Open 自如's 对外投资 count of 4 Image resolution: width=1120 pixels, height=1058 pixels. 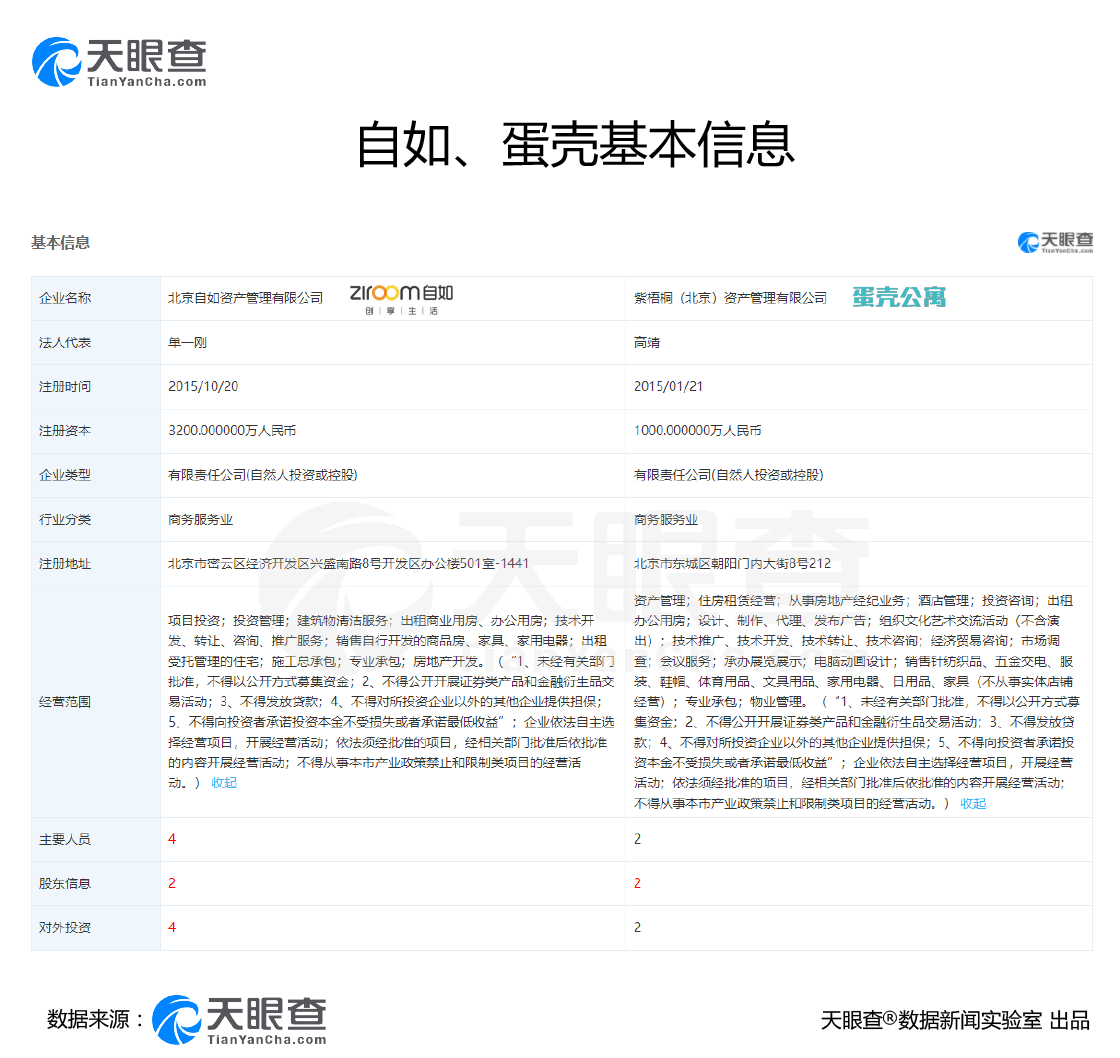pos(172,927)
